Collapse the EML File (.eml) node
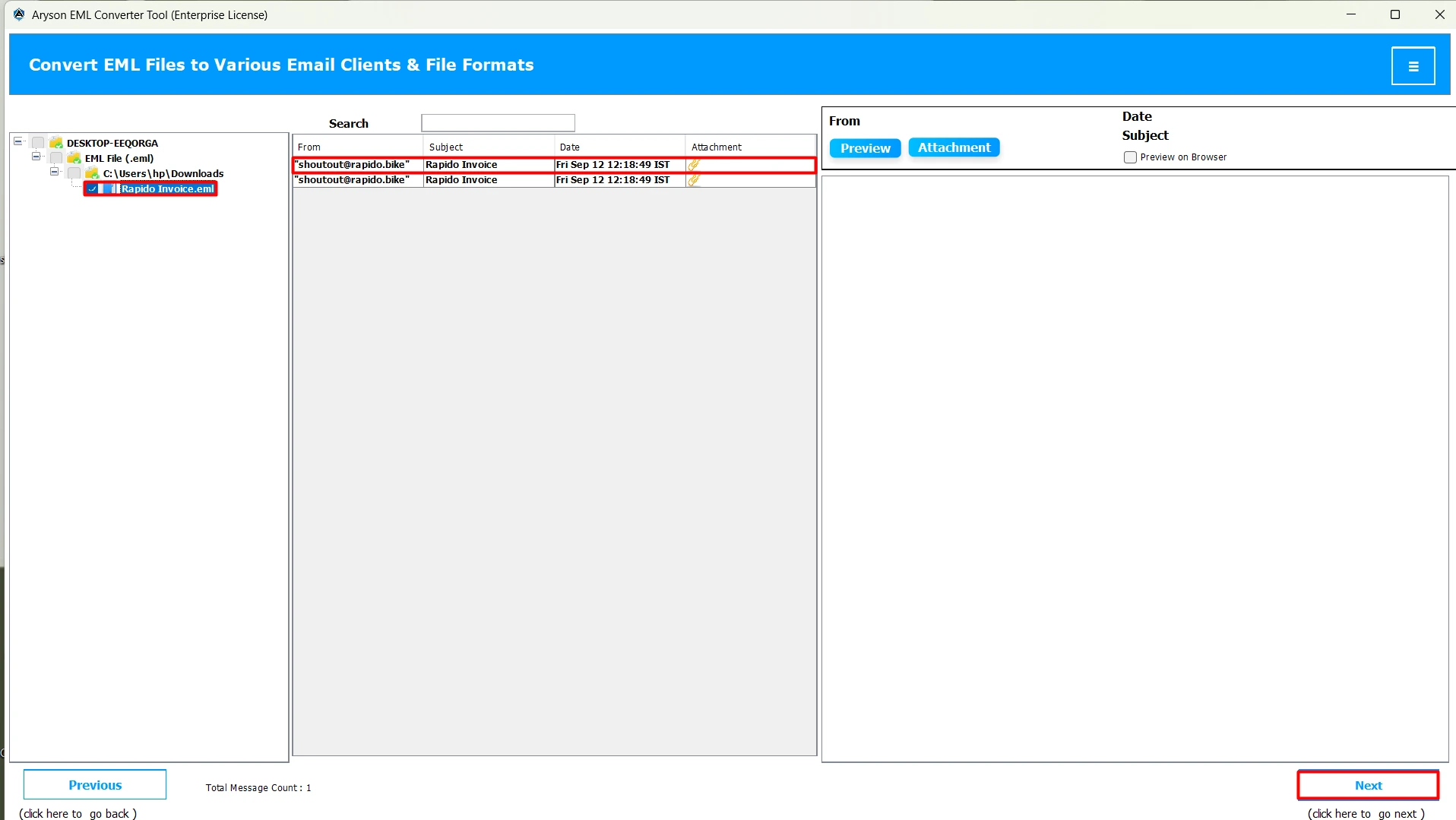This screenshot has width=1456, height=820. point(36,157)
